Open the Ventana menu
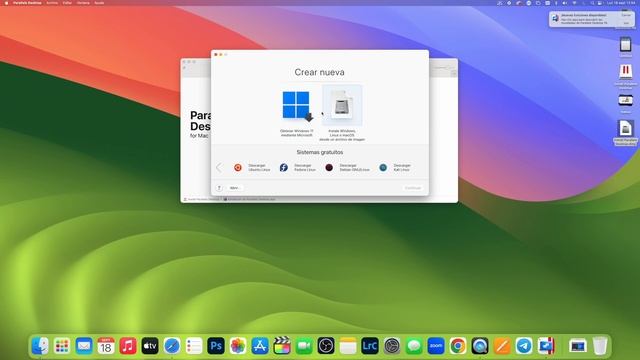 [83, 3]
